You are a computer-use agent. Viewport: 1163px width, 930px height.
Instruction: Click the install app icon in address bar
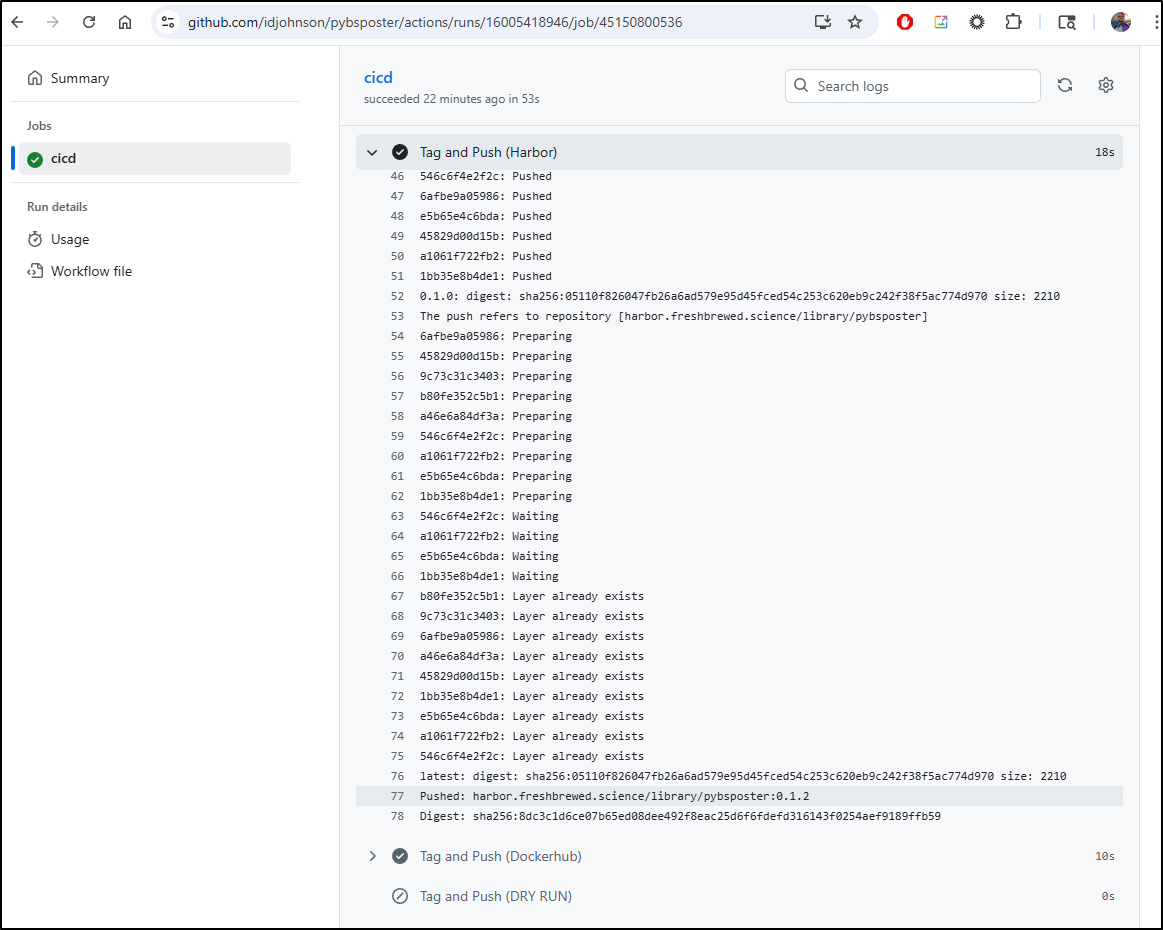(823, 22)
